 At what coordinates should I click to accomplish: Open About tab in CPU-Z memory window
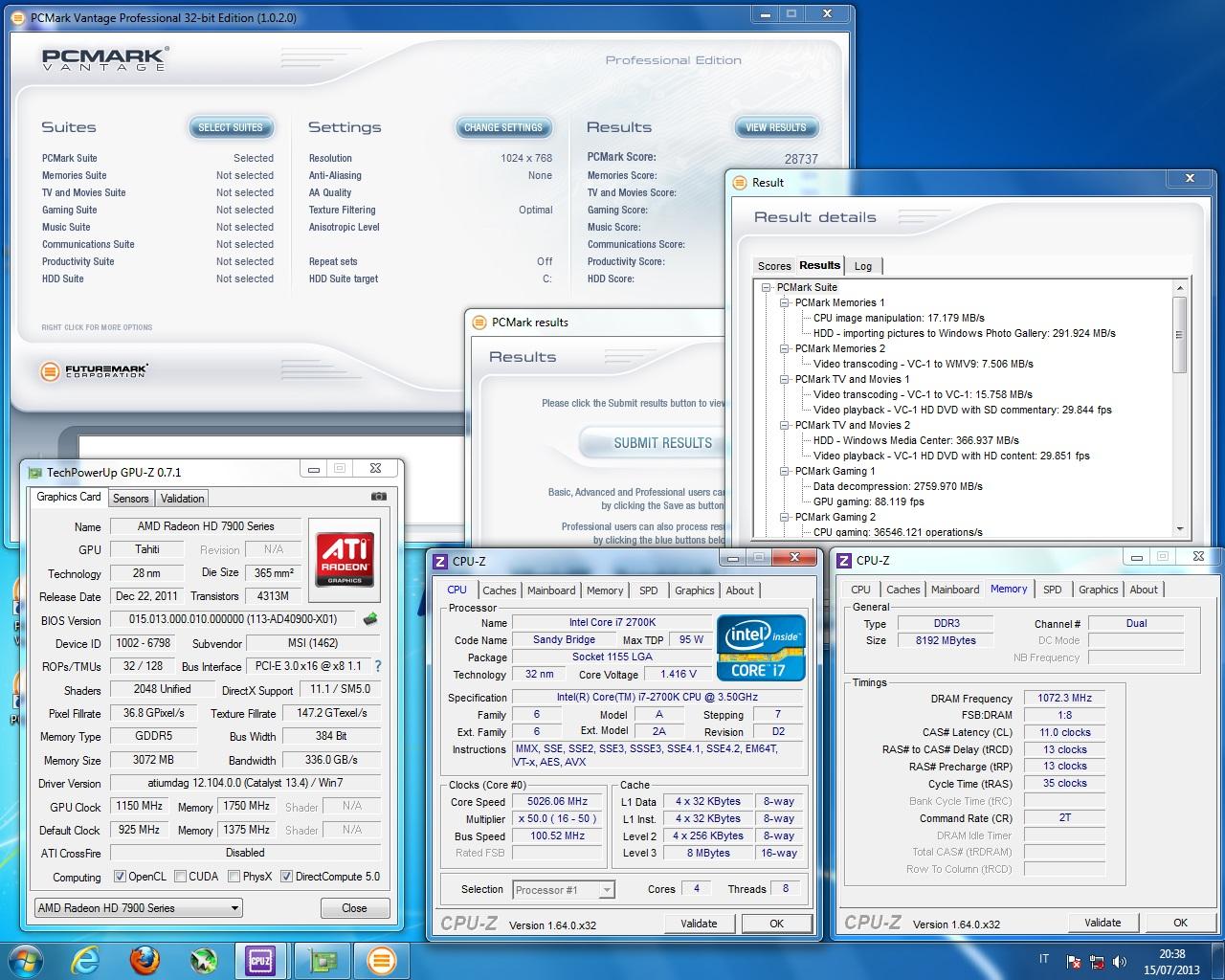(1144, 590)
